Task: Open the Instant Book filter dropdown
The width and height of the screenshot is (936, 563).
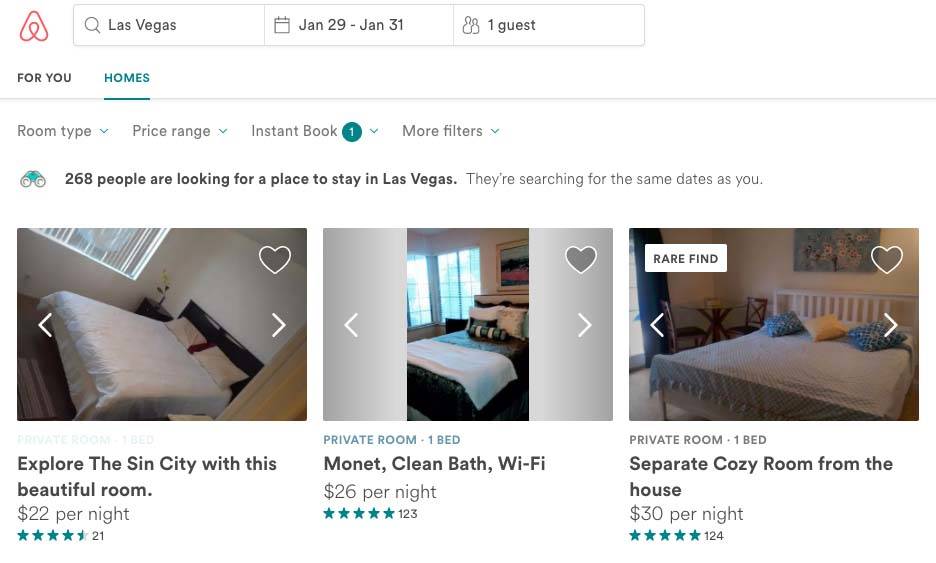Action: [x=314, y=131]
